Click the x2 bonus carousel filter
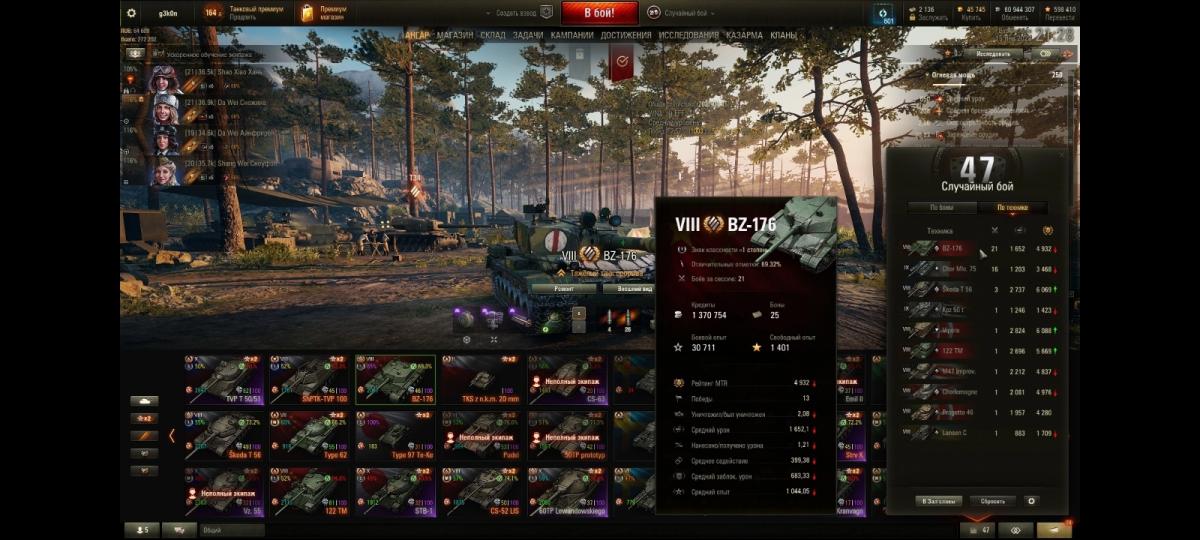The width and height of the screenshot is (1200, 540). pos(144,418)
